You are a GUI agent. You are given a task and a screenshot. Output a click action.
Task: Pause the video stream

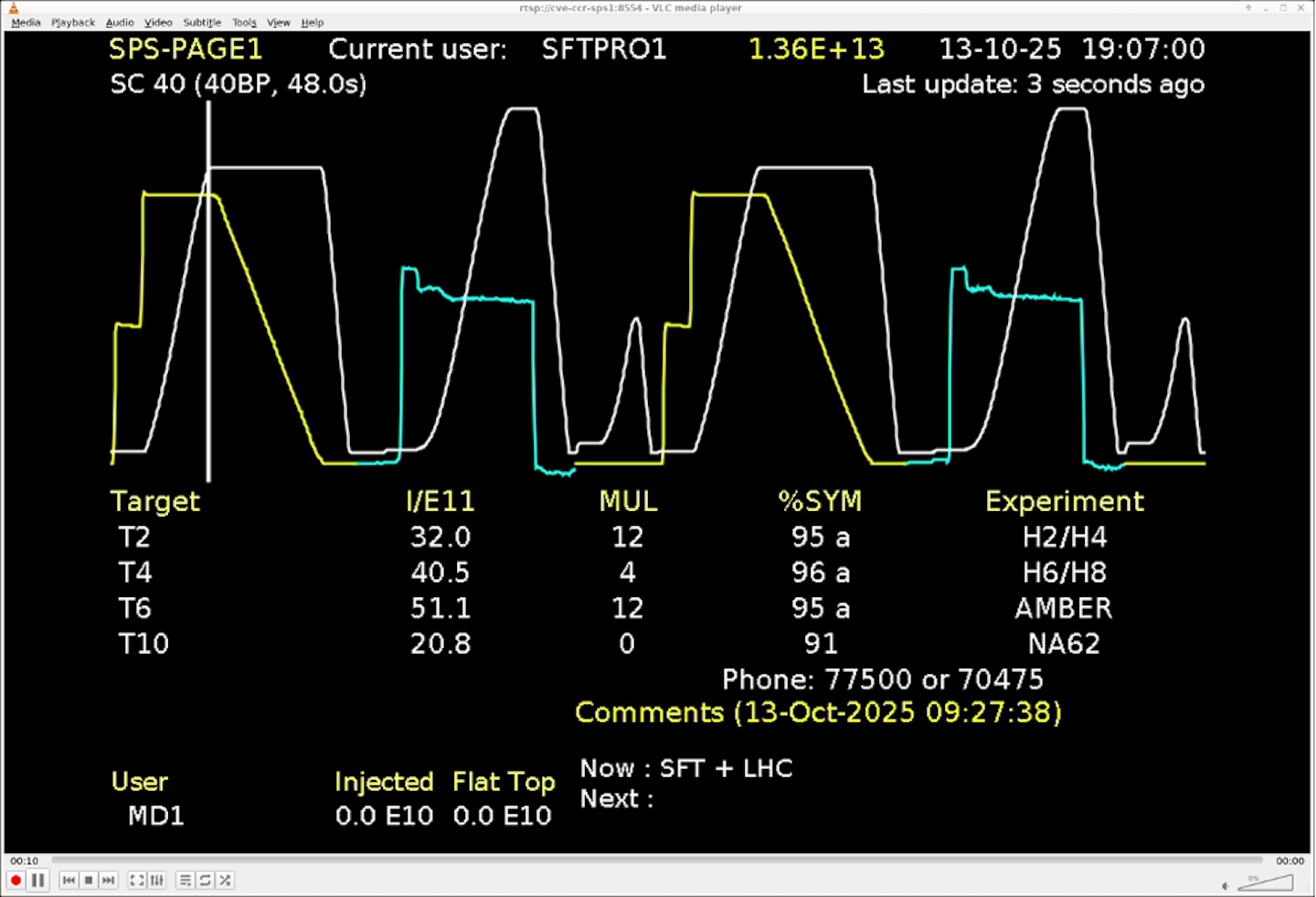point(37,880)
